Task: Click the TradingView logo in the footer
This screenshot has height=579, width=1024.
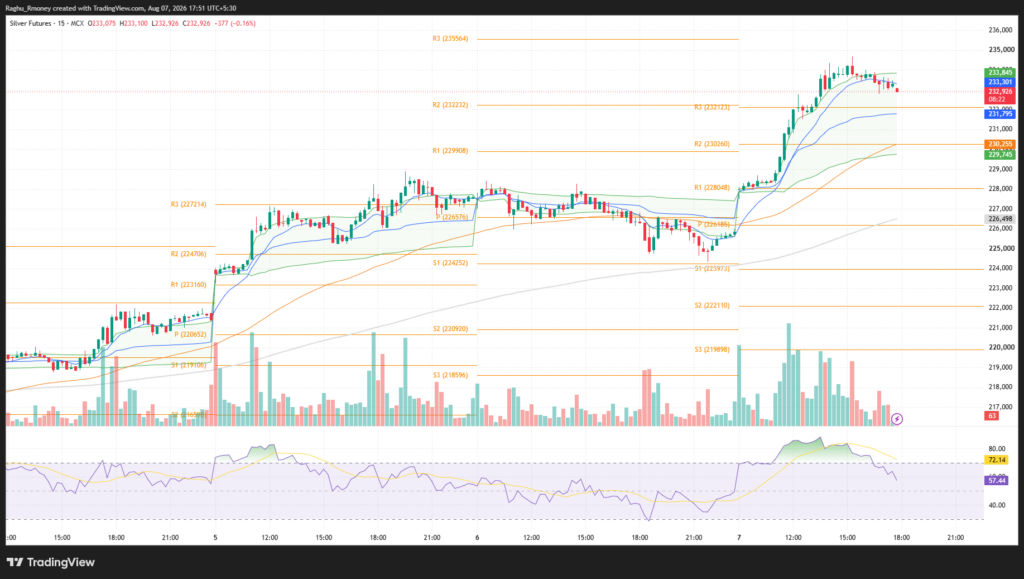Action: pos(51,562)
